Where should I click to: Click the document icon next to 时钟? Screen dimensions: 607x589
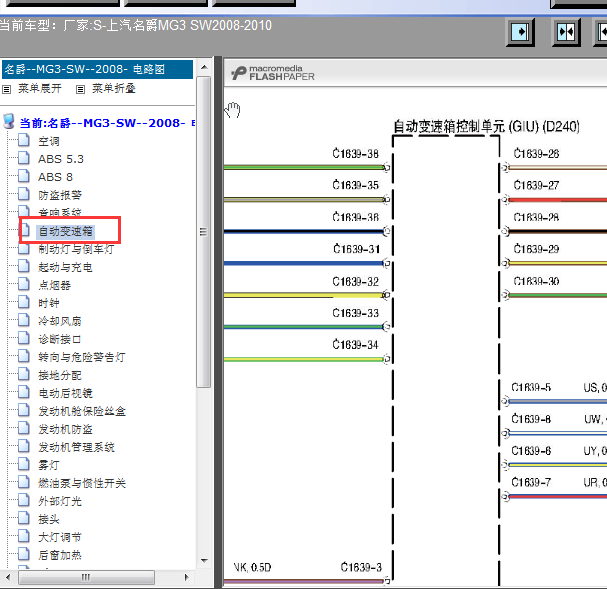[x=24, y=302]
